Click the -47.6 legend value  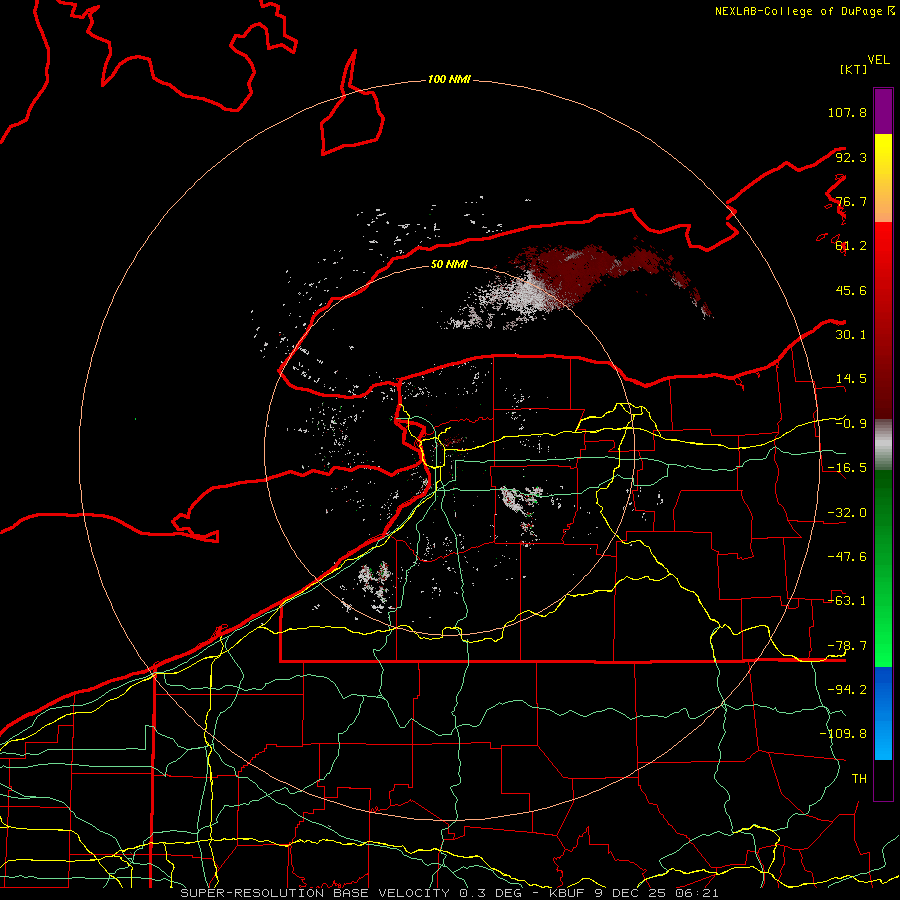(x=847, y=557)
